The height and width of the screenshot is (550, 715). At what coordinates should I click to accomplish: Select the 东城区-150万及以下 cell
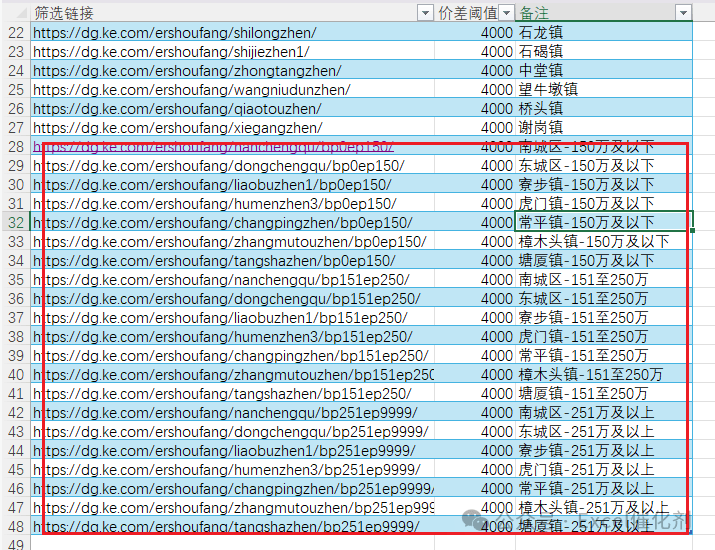pyautogui.click(x=604, y=166)
